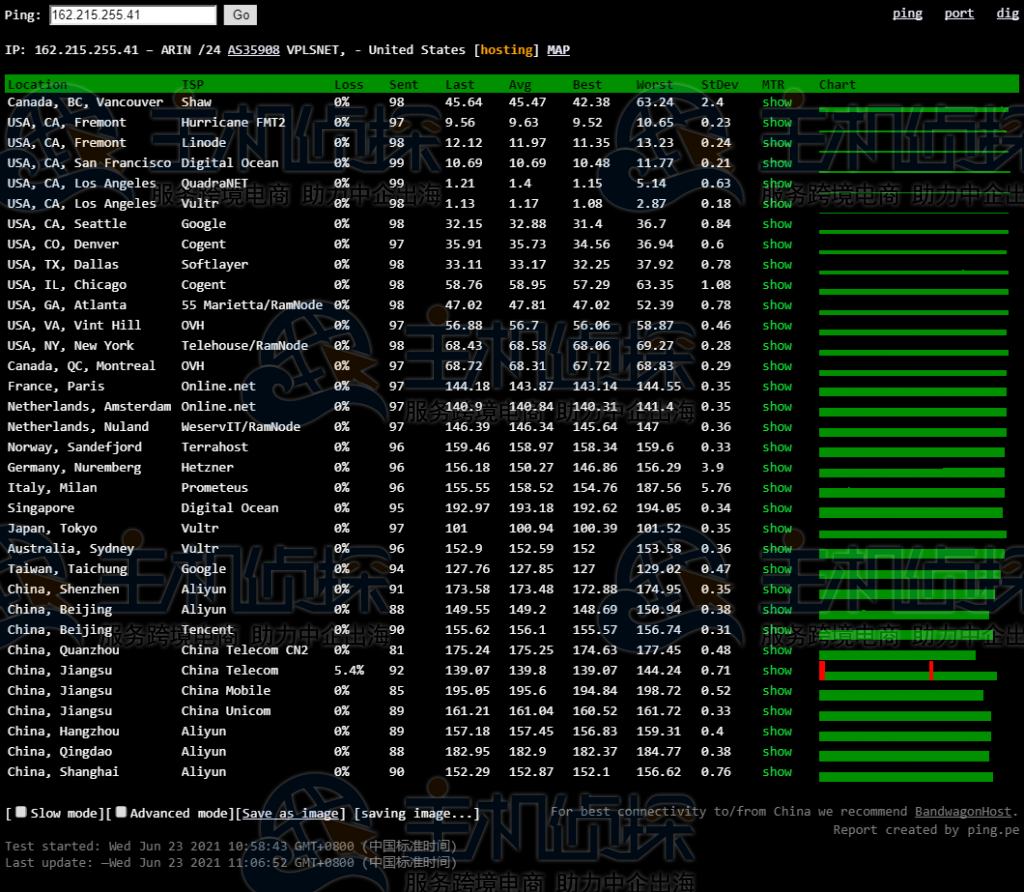
Task: Visit the BandwagonHost recommendation link
Action: (x=962, y=812)
